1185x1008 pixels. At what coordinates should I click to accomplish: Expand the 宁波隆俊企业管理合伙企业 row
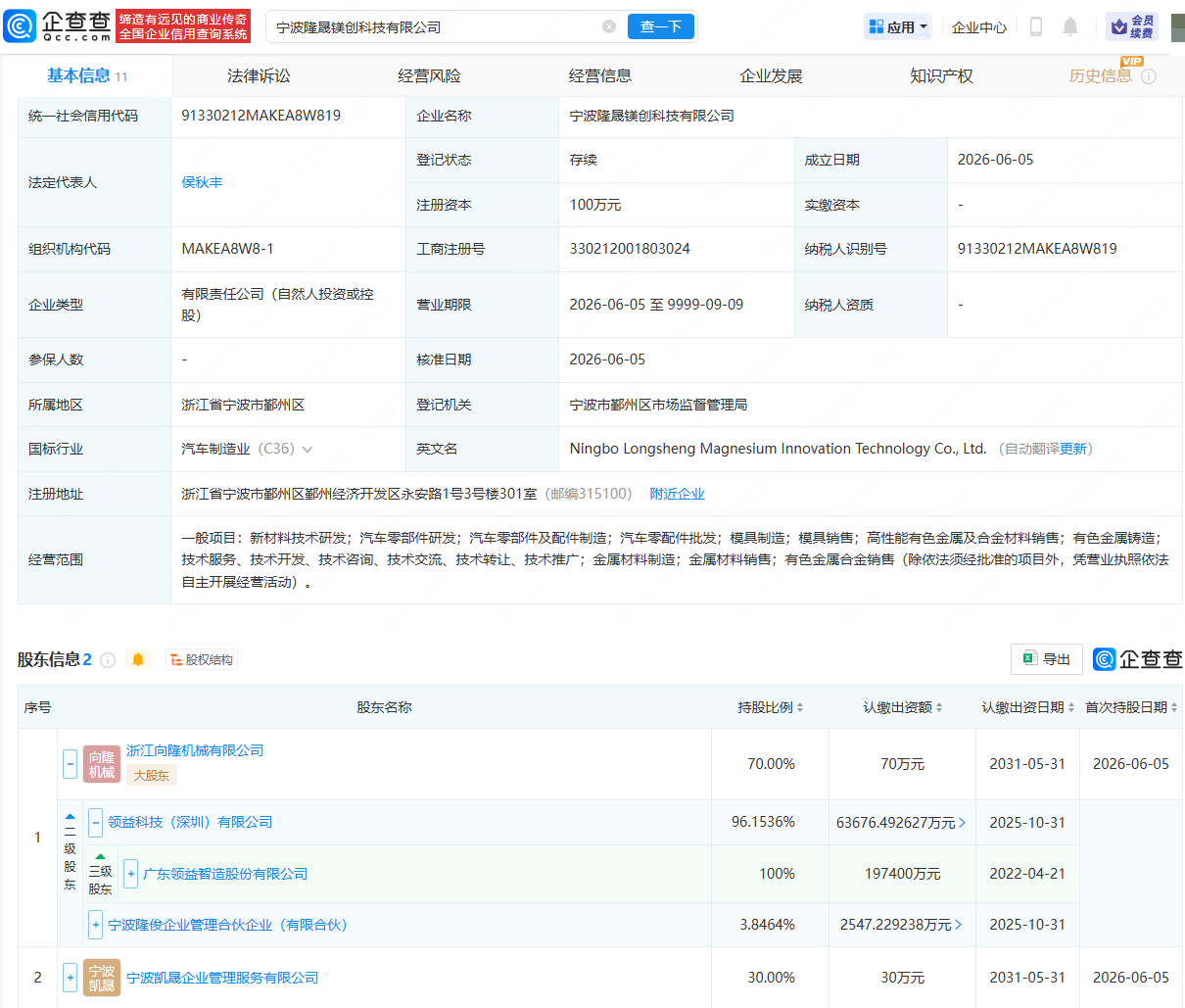pyautogui.click(x=96, y=925)
